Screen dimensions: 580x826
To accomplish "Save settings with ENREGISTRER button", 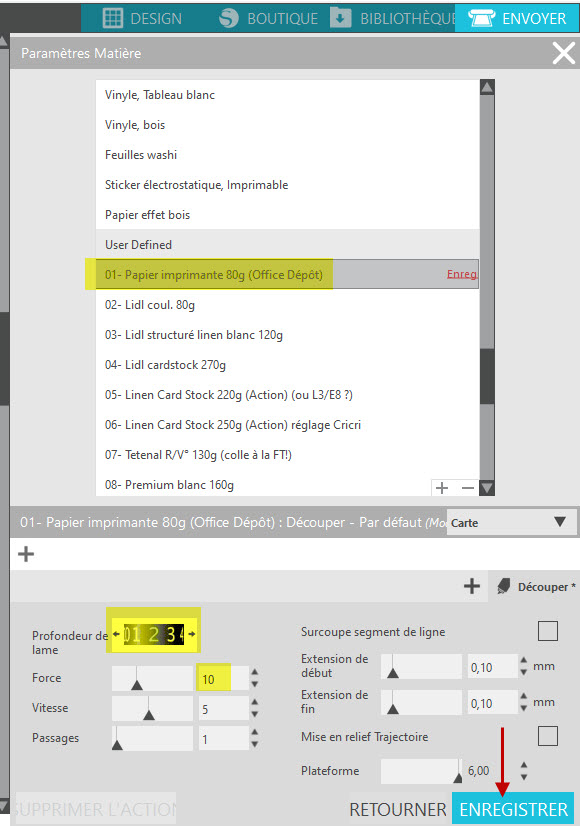I will tap(513, 809).
